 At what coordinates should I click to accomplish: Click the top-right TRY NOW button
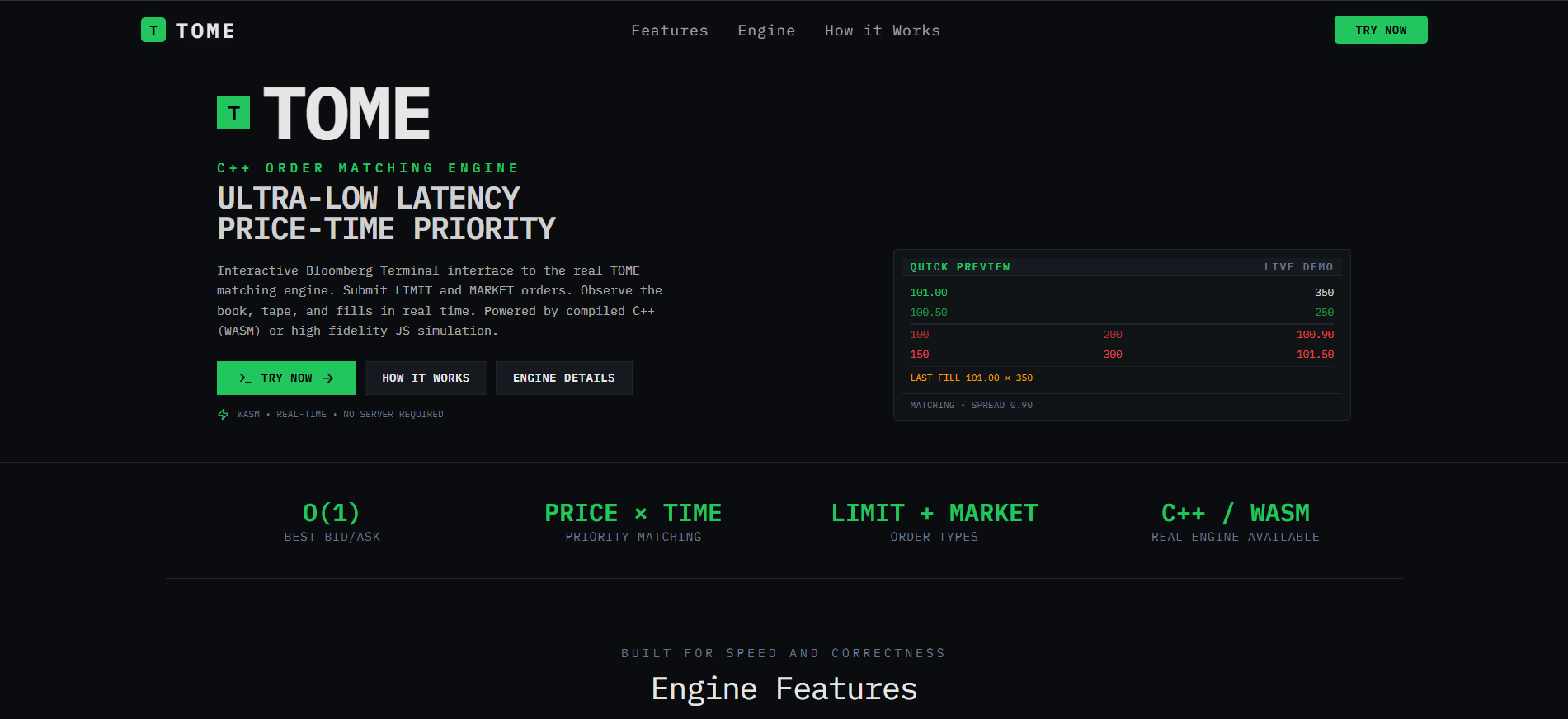[x=1381, y=30]
